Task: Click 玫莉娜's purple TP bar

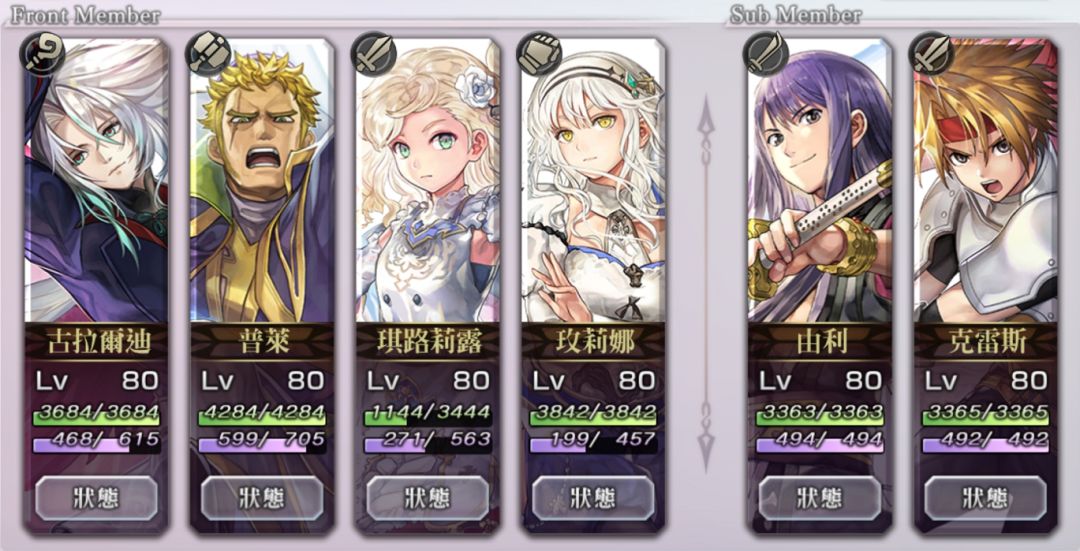Action: point(592,444)
